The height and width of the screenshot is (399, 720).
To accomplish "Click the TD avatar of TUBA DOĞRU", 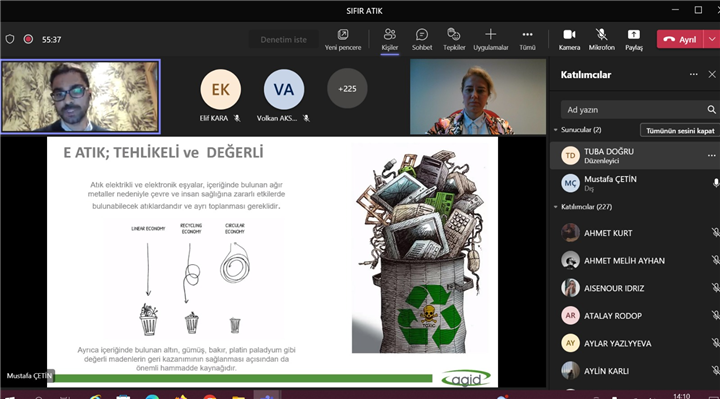I will tap(570, 156).
